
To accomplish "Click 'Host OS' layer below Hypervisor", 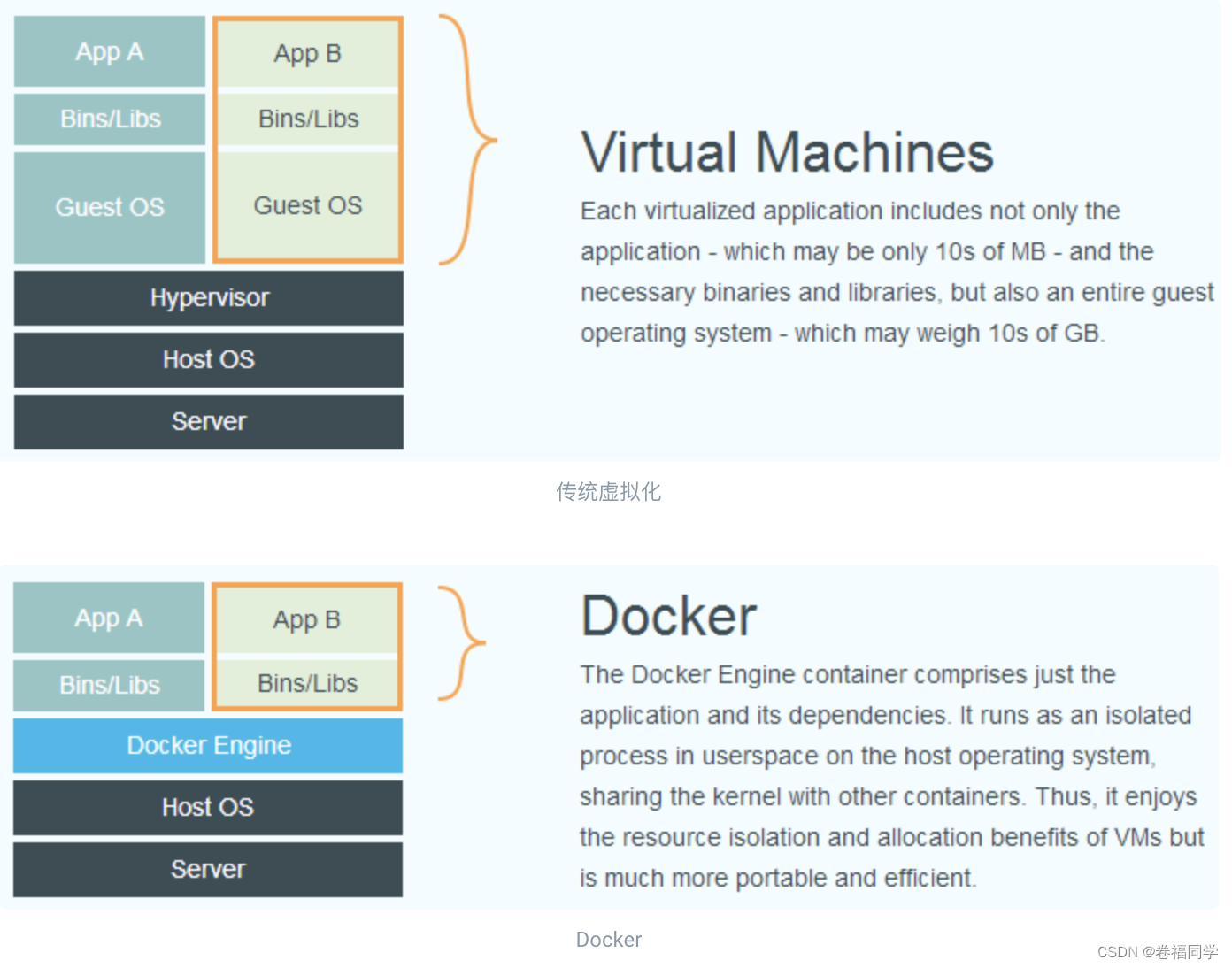I will [209, 360].
